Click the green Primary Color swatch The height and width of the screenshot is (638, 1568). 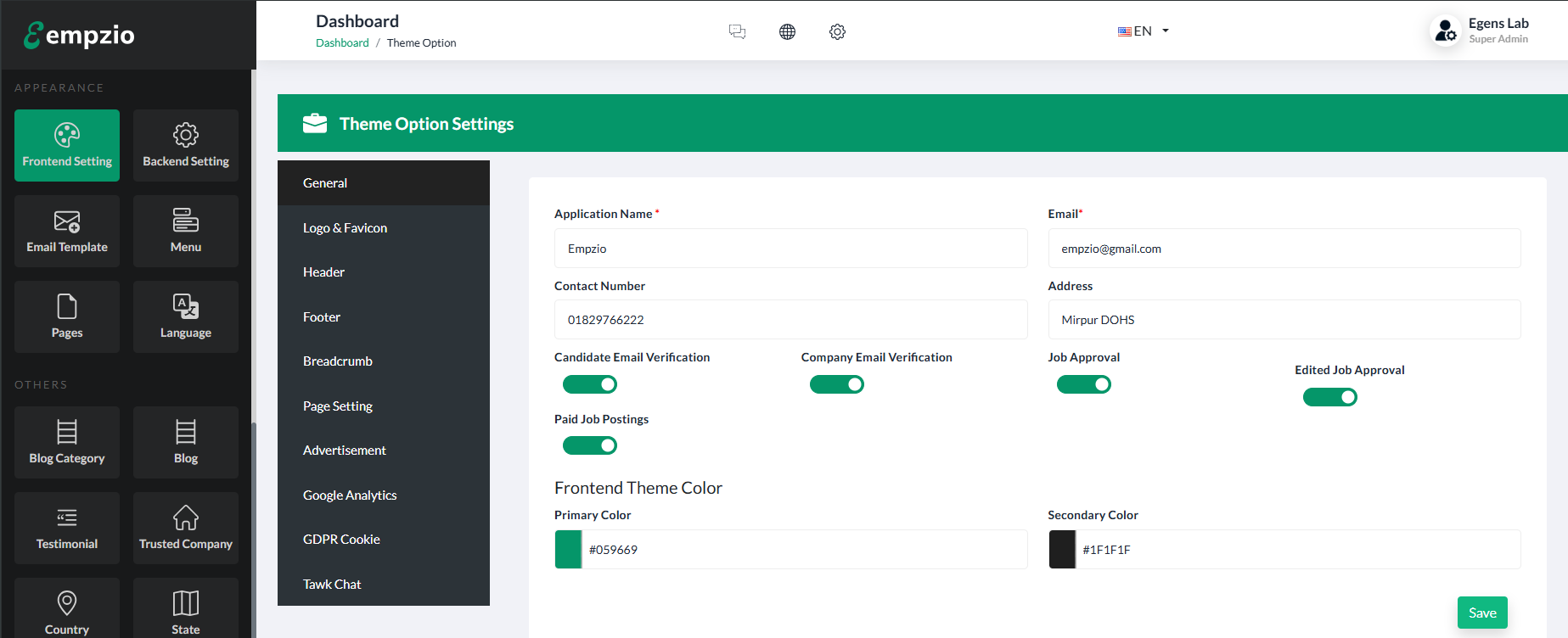click(568, 550)
